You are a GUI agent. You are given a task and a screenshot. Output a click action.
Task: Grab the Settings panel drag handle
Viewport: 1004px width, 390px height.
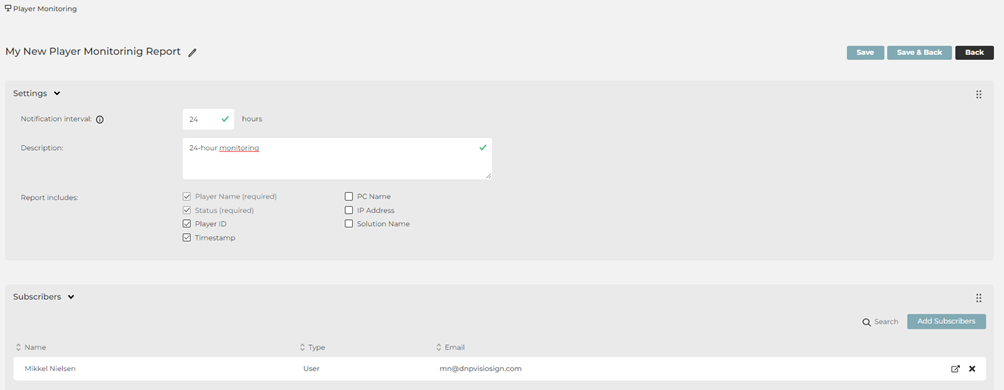[x=978, y=94]
